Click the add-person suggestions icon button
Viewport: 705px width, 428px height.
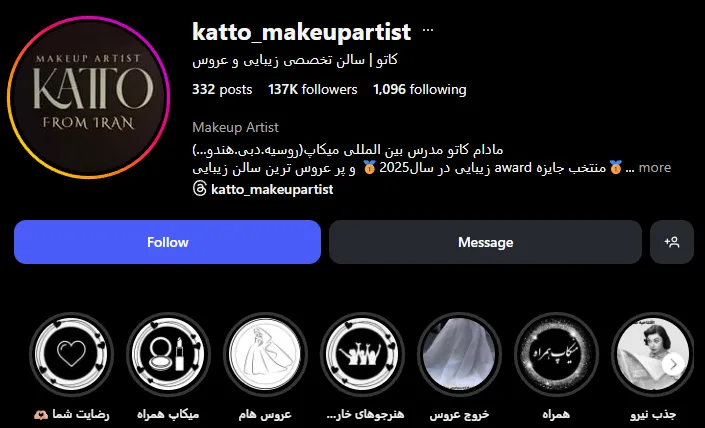point(672,242)
